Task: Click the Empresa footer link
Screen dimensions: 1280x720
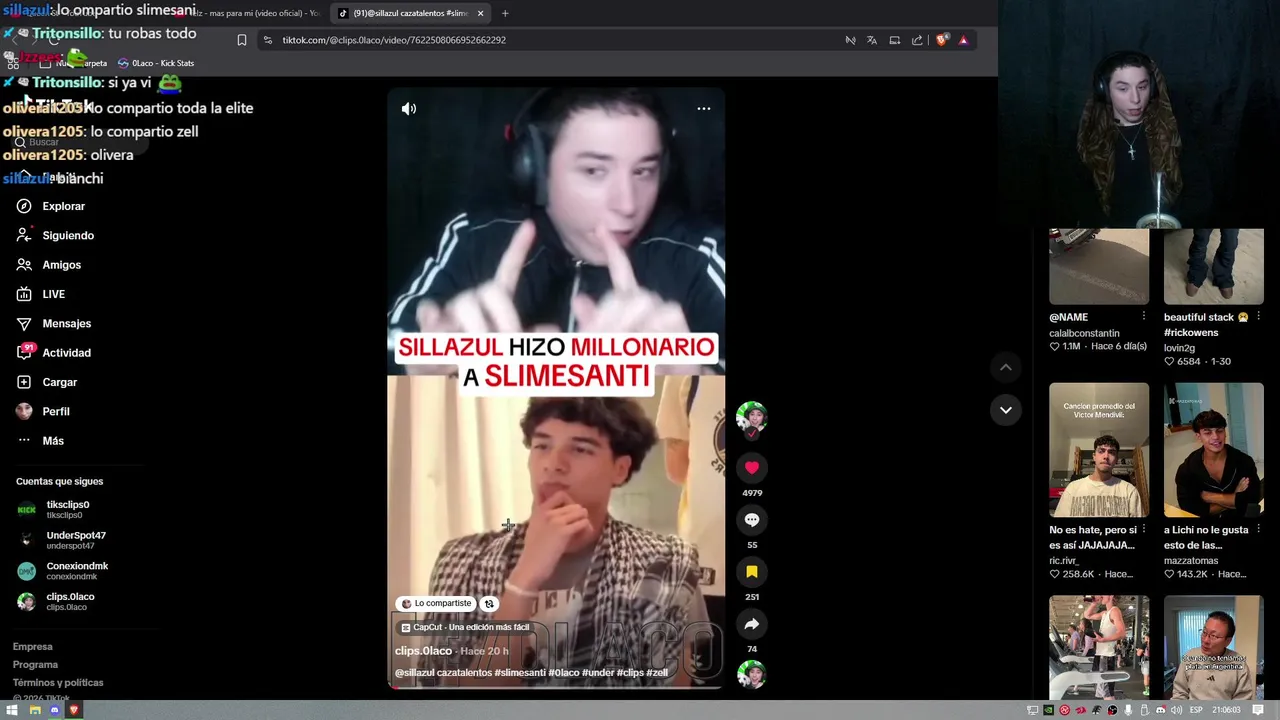Action: coord(32,647)
